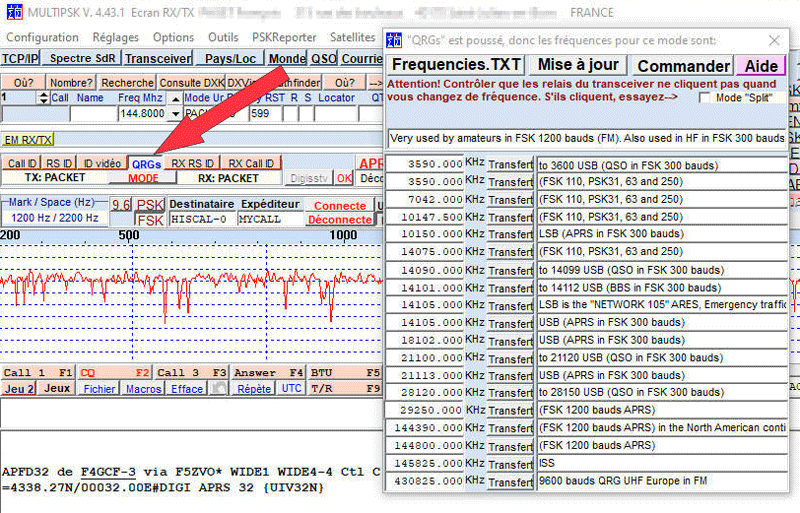Click the BTU F5 macro button
The height and width of the screenshot is (513, 800).
coord(345,373)
